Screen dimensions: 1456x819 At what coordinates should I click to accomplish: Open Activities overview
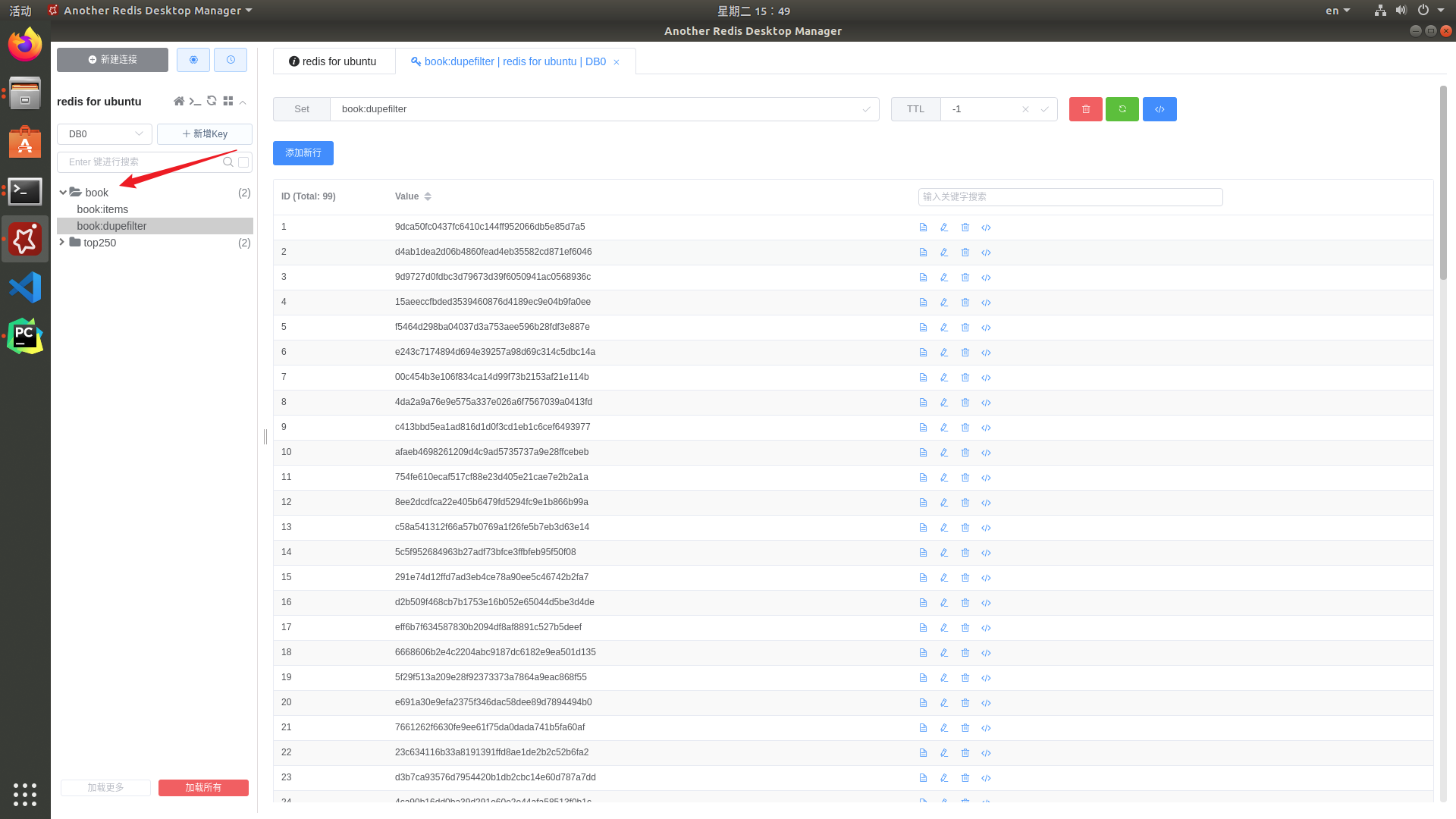20,11
